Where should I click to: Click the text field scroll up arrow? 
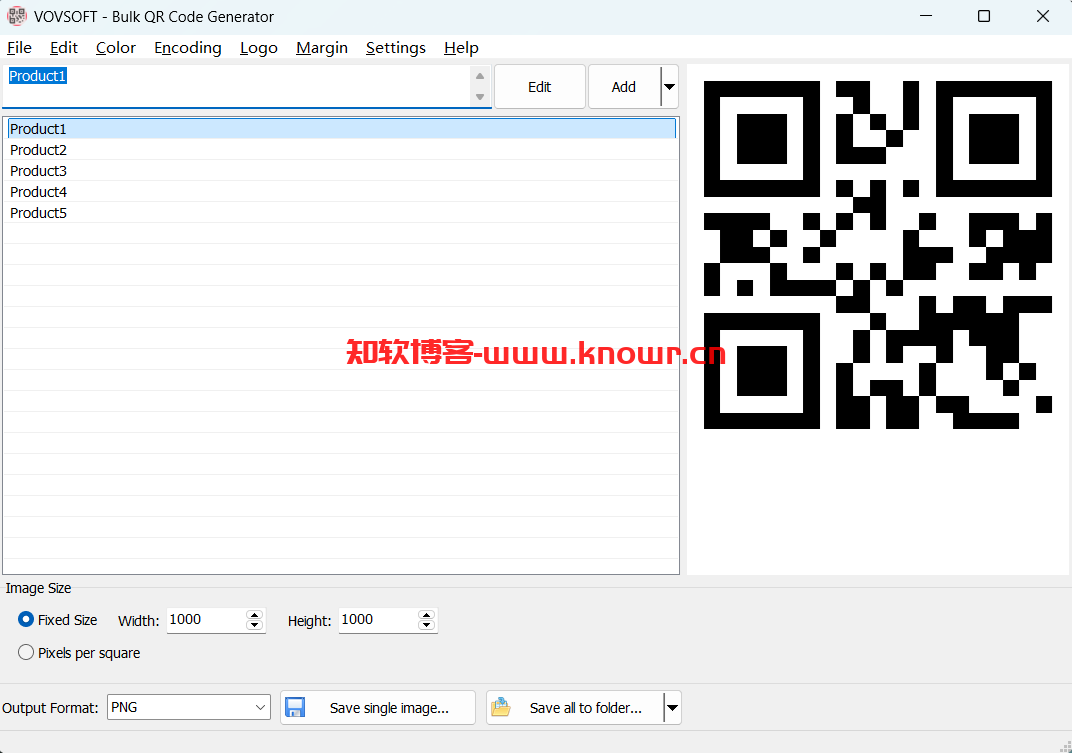480,76
